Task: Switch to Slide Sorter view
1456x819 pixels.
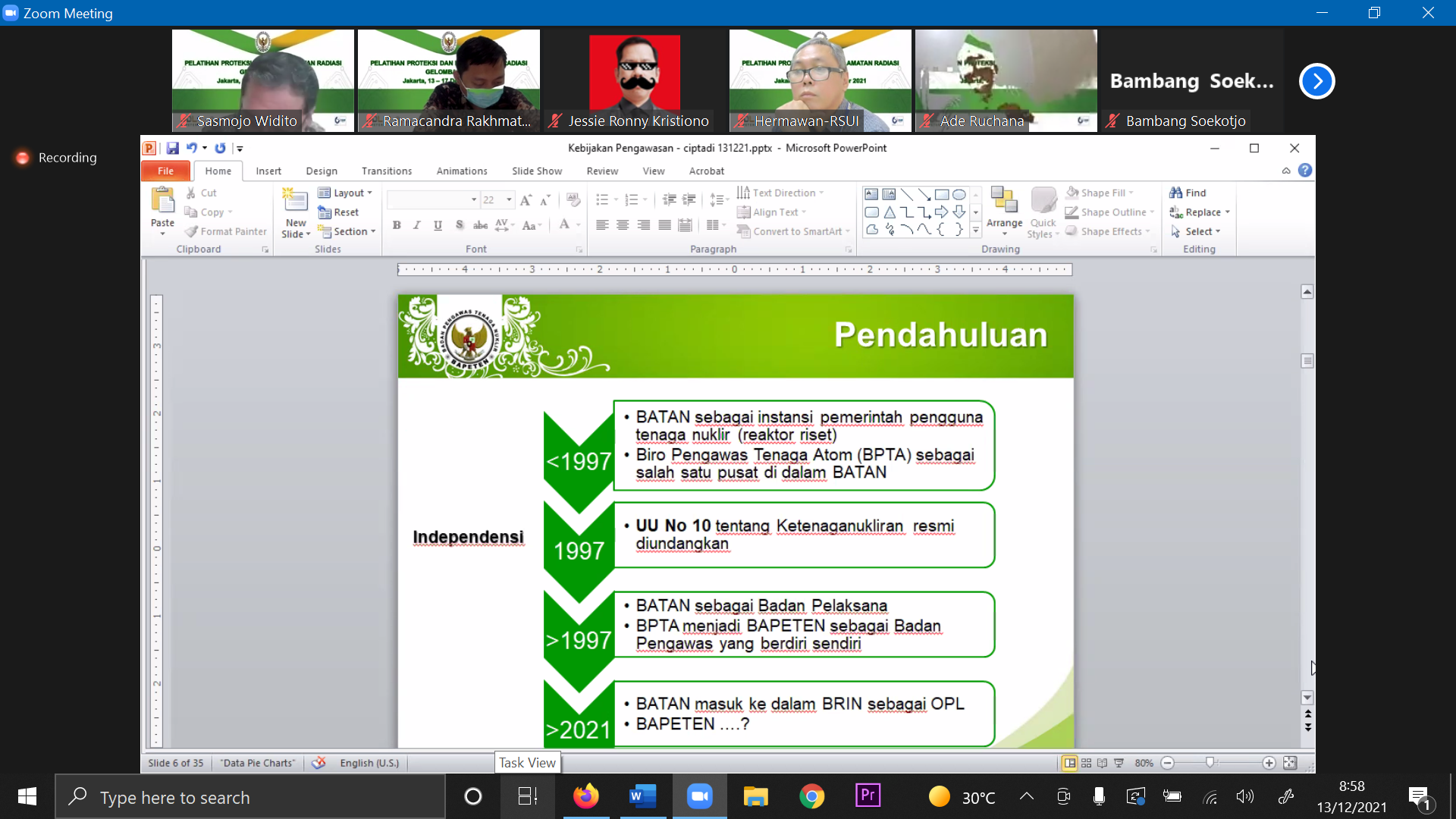Action: (x=1086, y=763)
